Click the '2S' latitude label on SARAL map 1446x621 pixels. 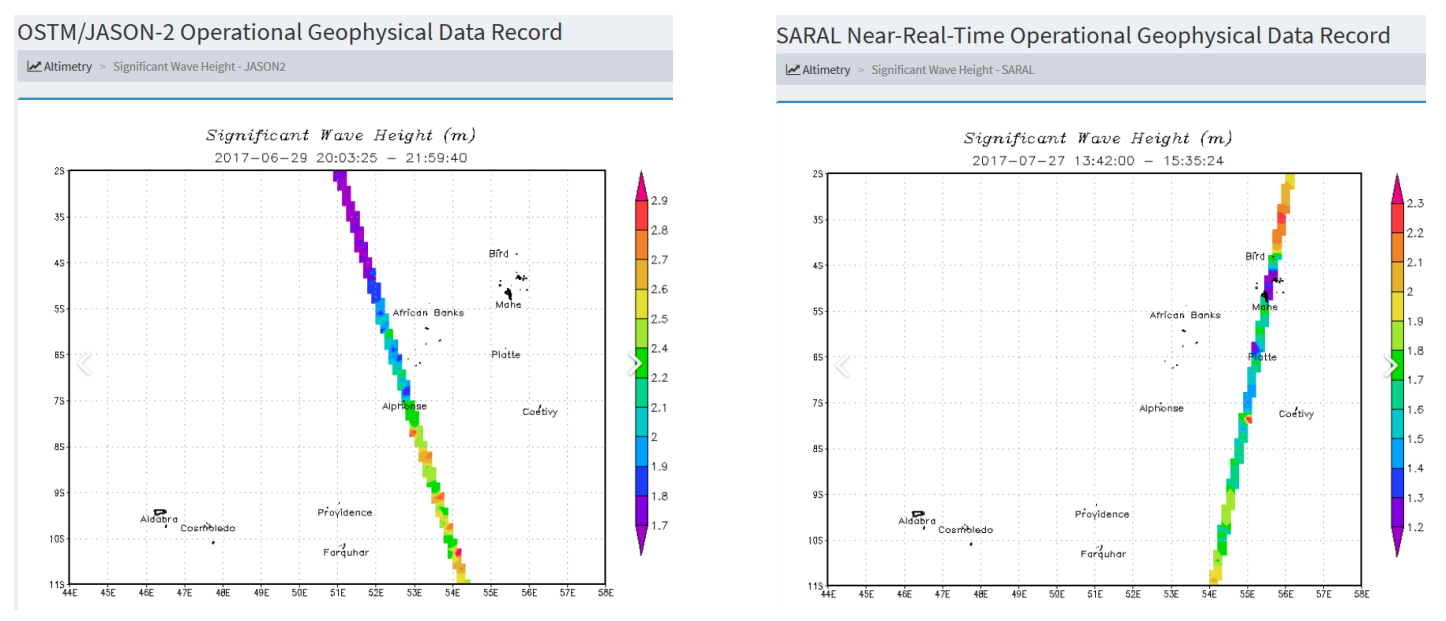pos(818,174)
